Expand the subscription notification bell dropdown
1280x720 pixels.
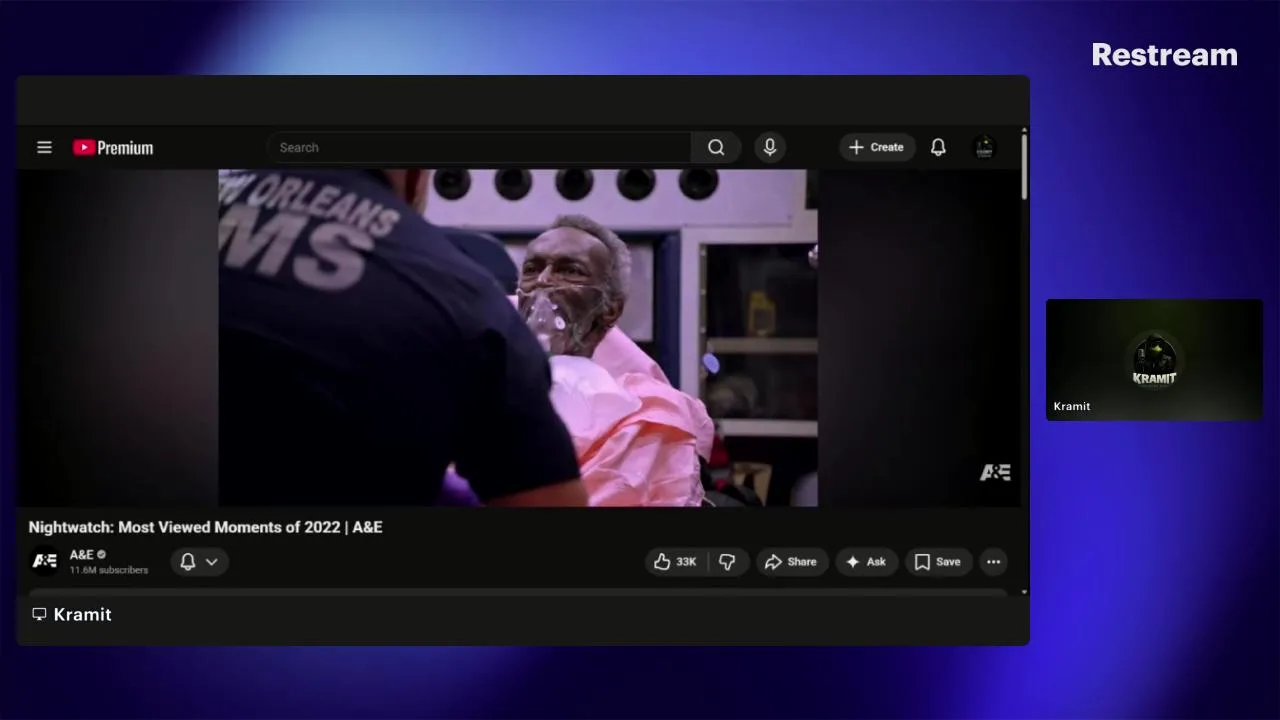pos(199,562)
